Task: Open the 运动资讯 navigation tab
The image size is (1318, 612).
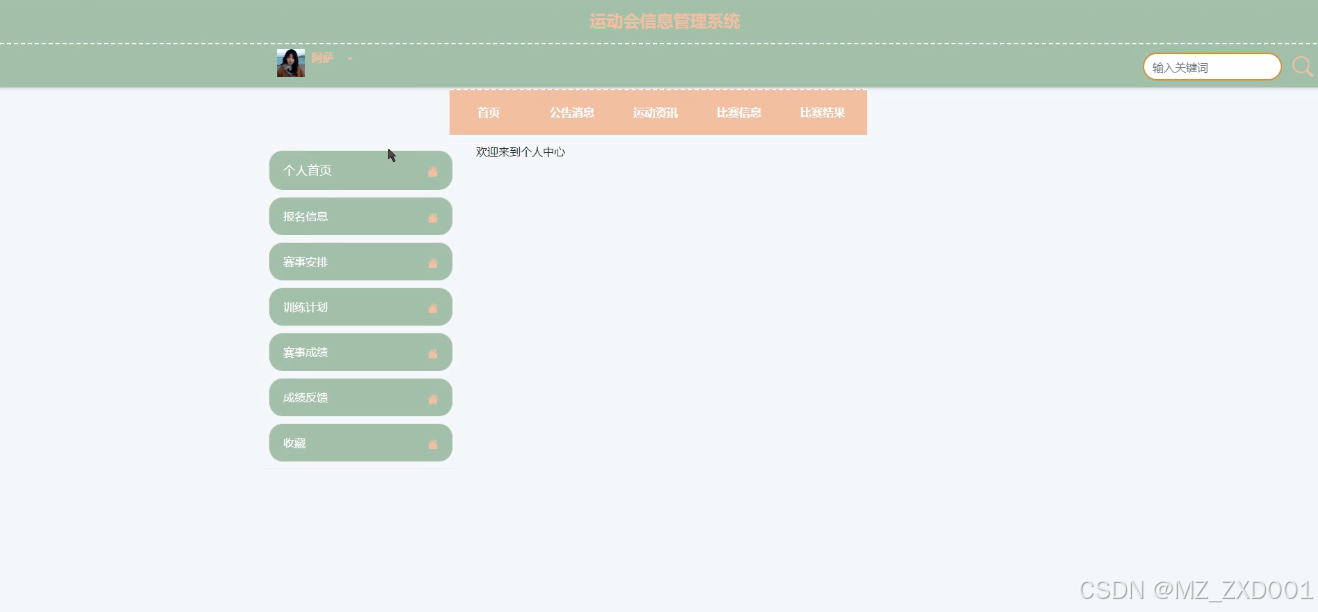Action: coord(655,113)
